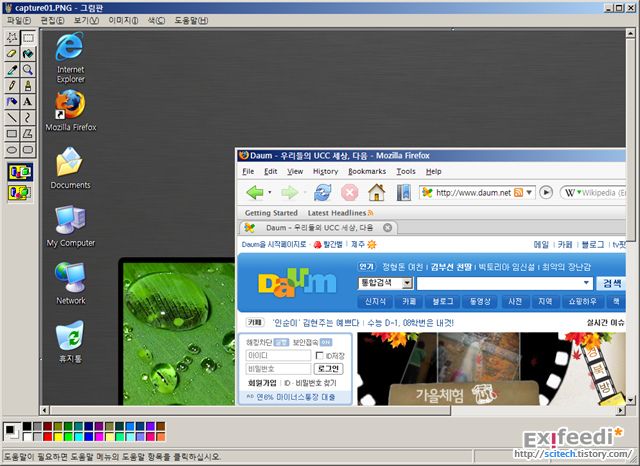This screenshot has width=640, height=466.
Task: Select the Airbrush spray tool
Action: (12, 102)
